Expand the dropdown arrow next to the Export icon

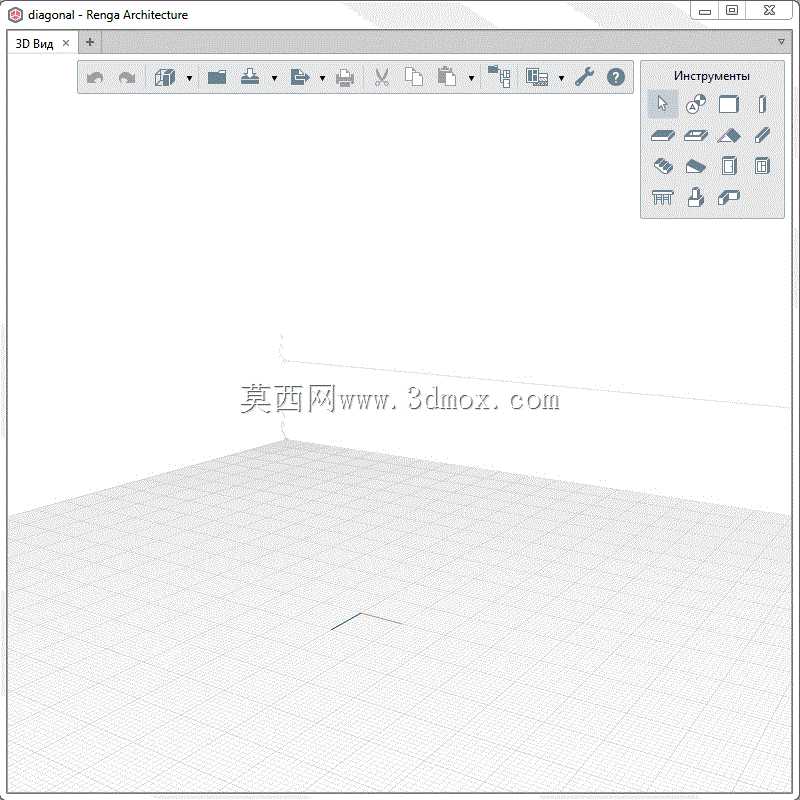322,78
